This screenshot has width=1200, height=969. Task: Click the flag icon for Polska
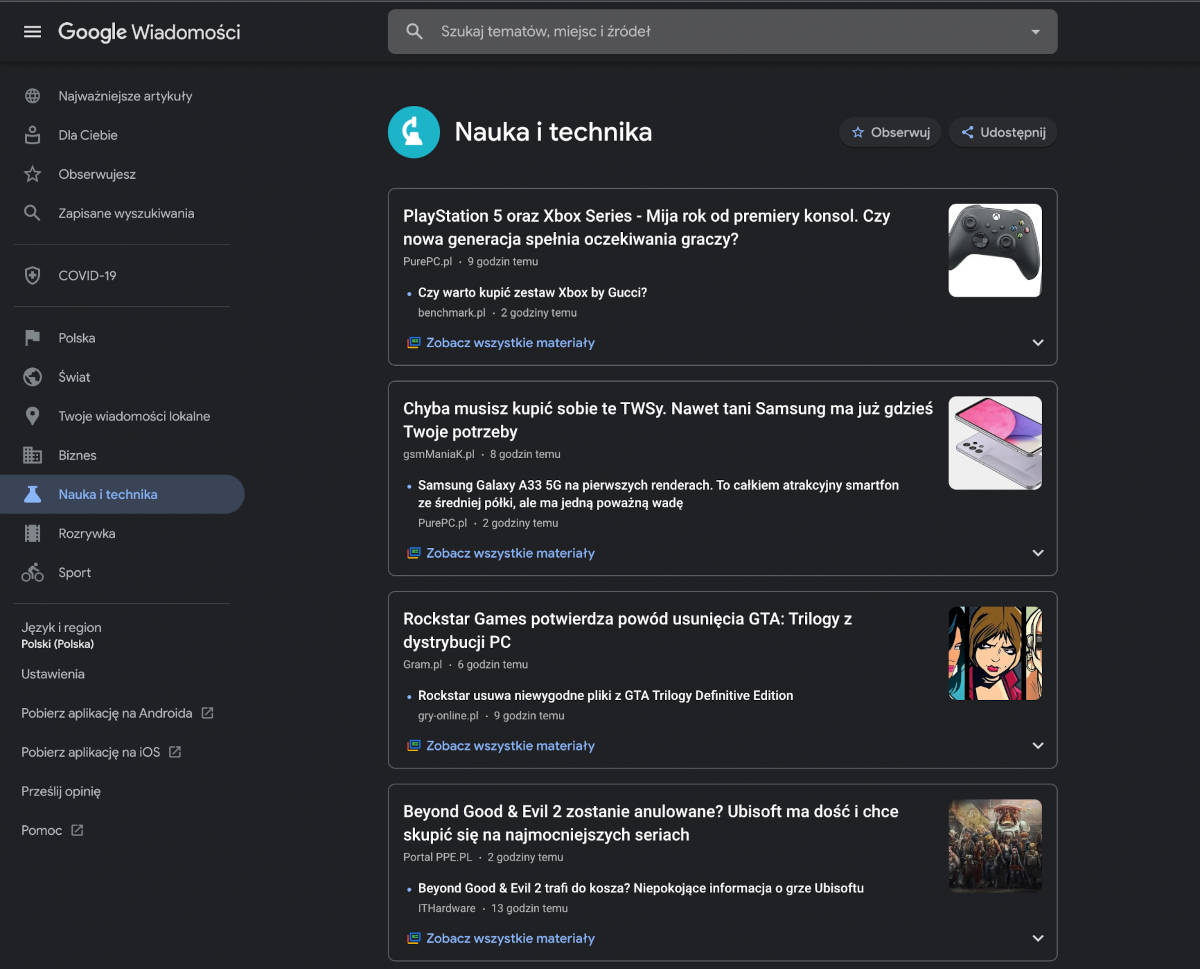pyautogui.click(x=33, y=338)
